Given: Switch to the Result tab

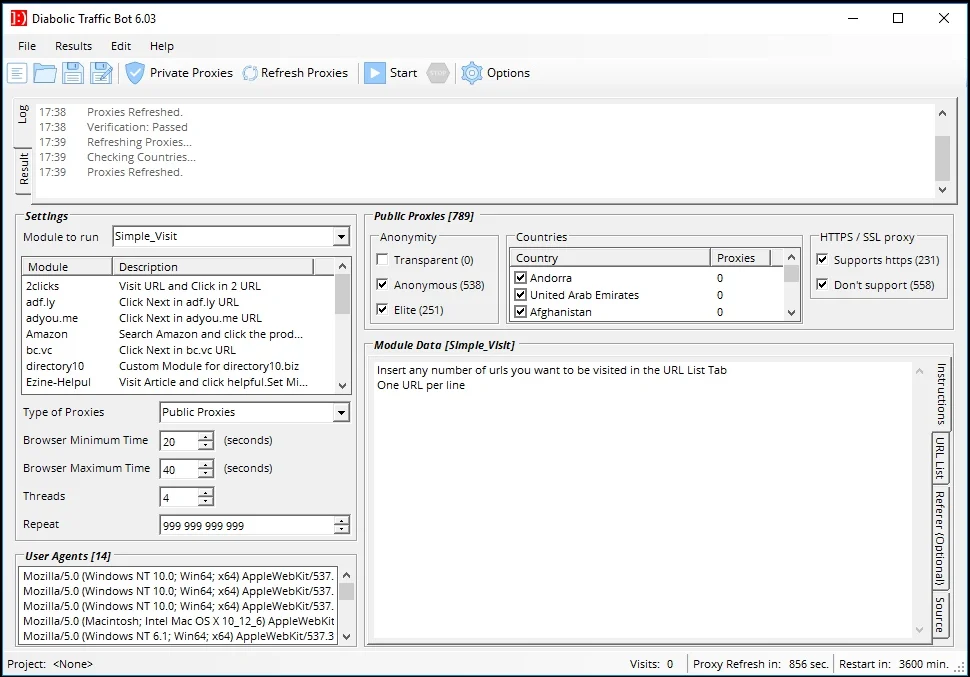Looking at the screenshot, I should (24, 169).
